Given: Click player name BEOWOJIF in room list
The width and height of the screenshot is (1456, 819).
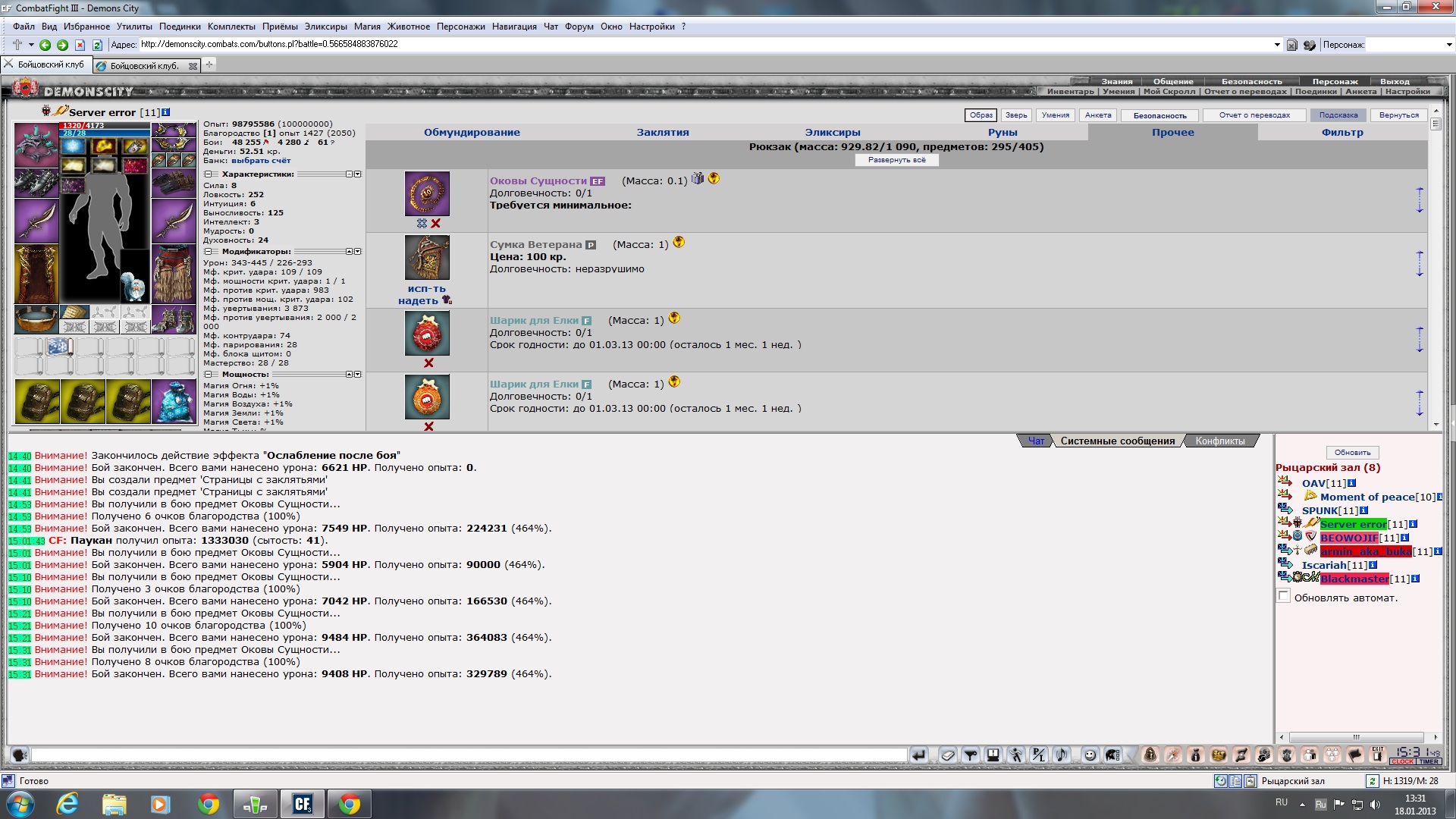Looking at the screenshot, I should pyautogui.click(x=1349, y=538).
